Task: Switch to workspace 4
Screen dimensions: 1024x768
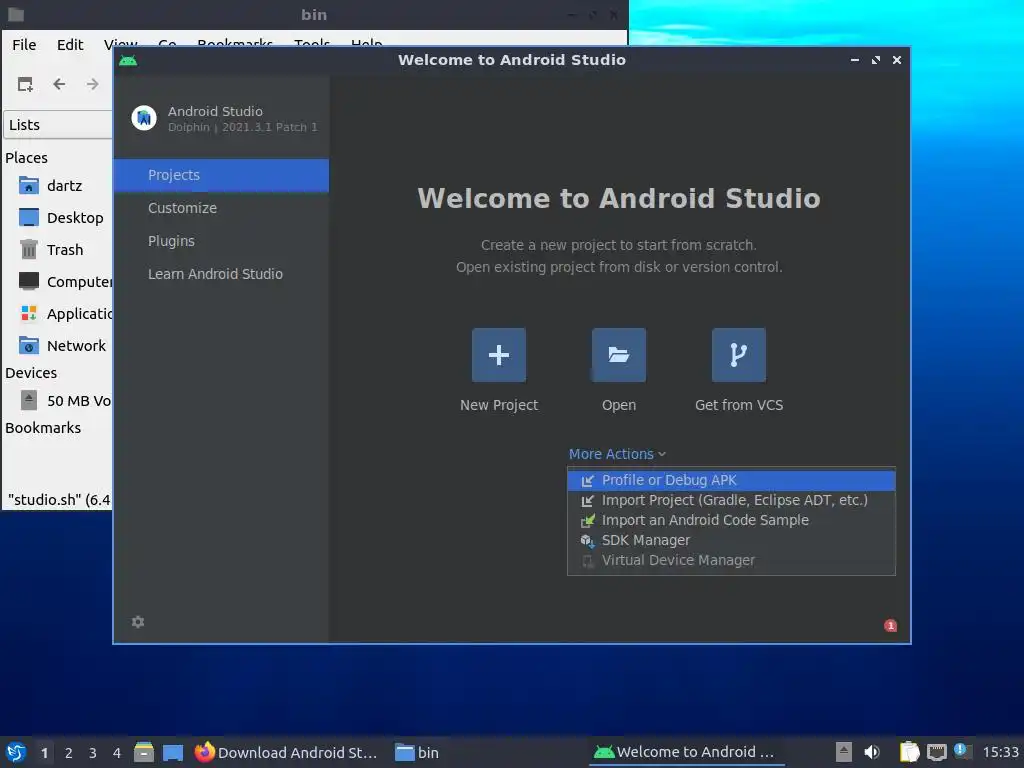Action: [117, 753]
